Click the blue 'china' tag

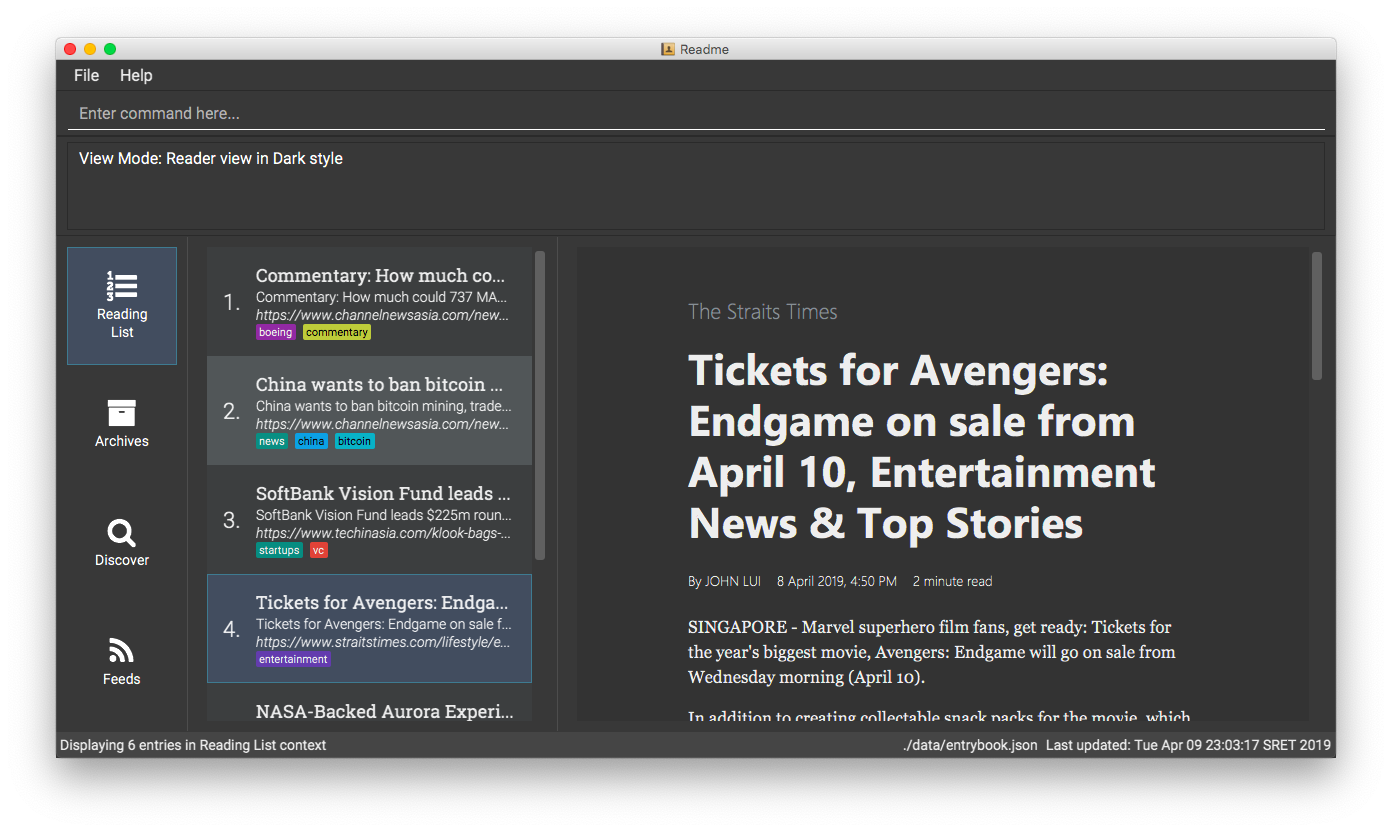click(311, 441)
